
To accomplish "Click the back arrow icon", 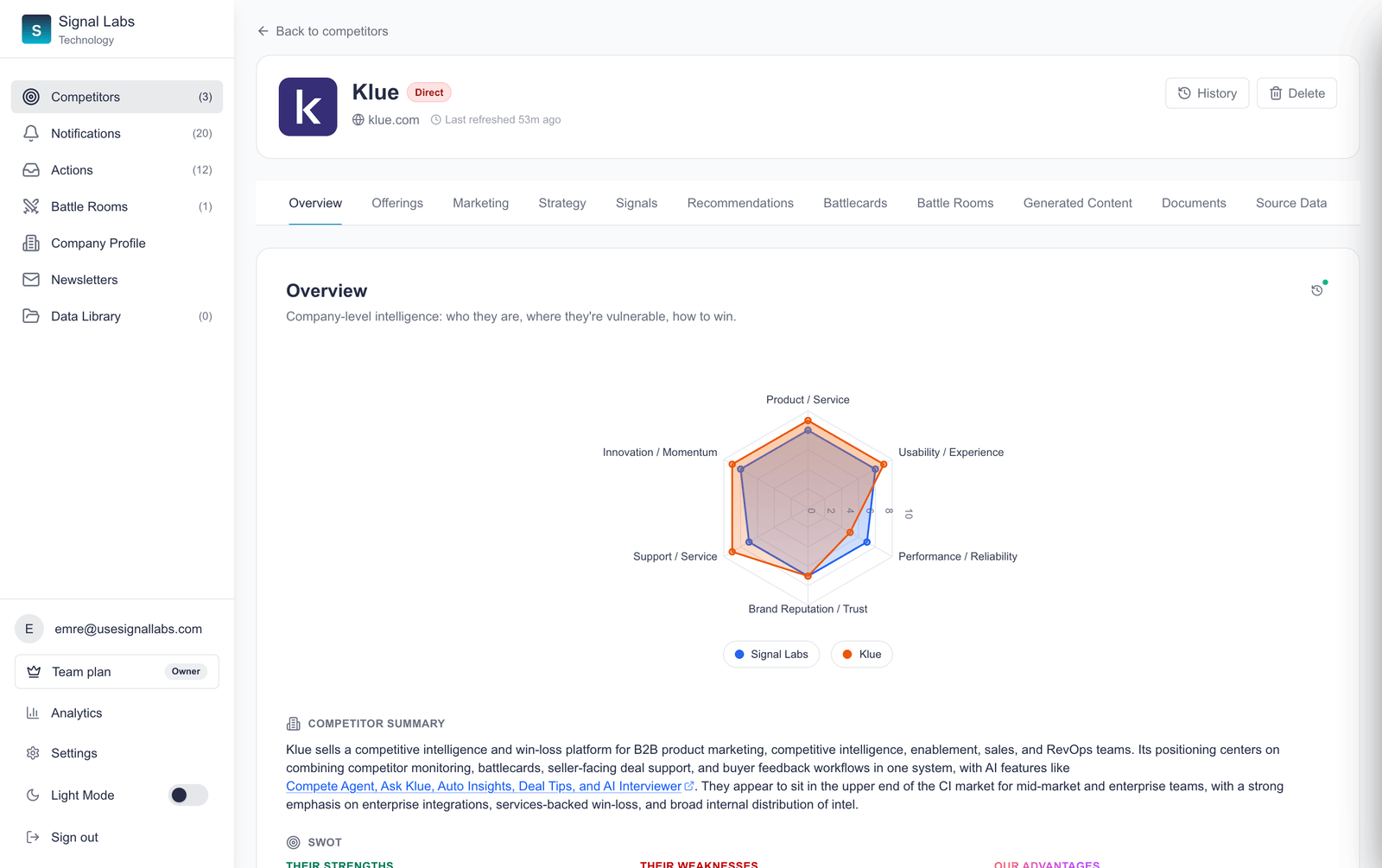I will click(263, 31).
